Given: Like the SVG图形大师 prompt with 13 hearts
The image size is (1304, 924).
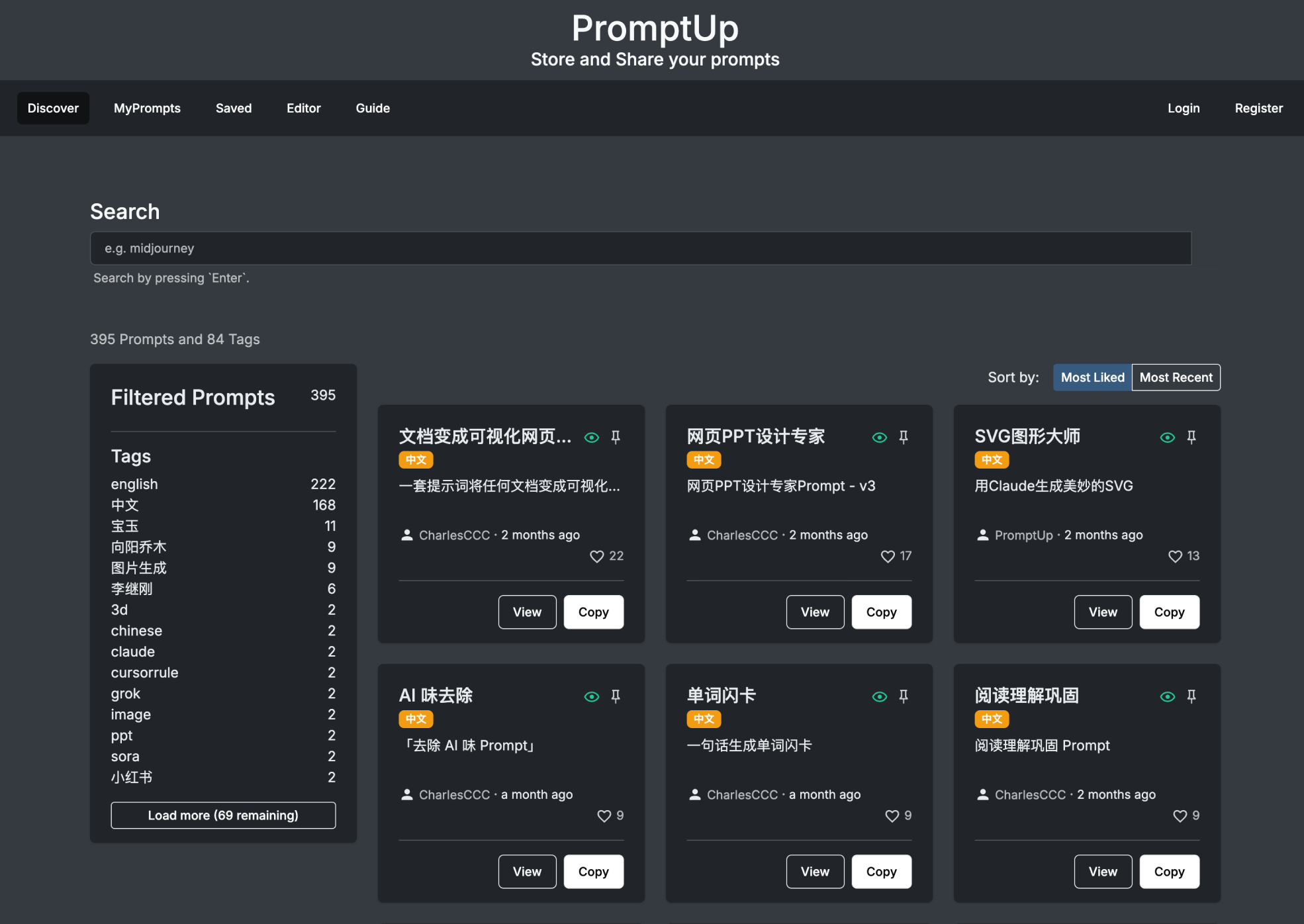Looking at the screenshot, I should coord(1176,557).
